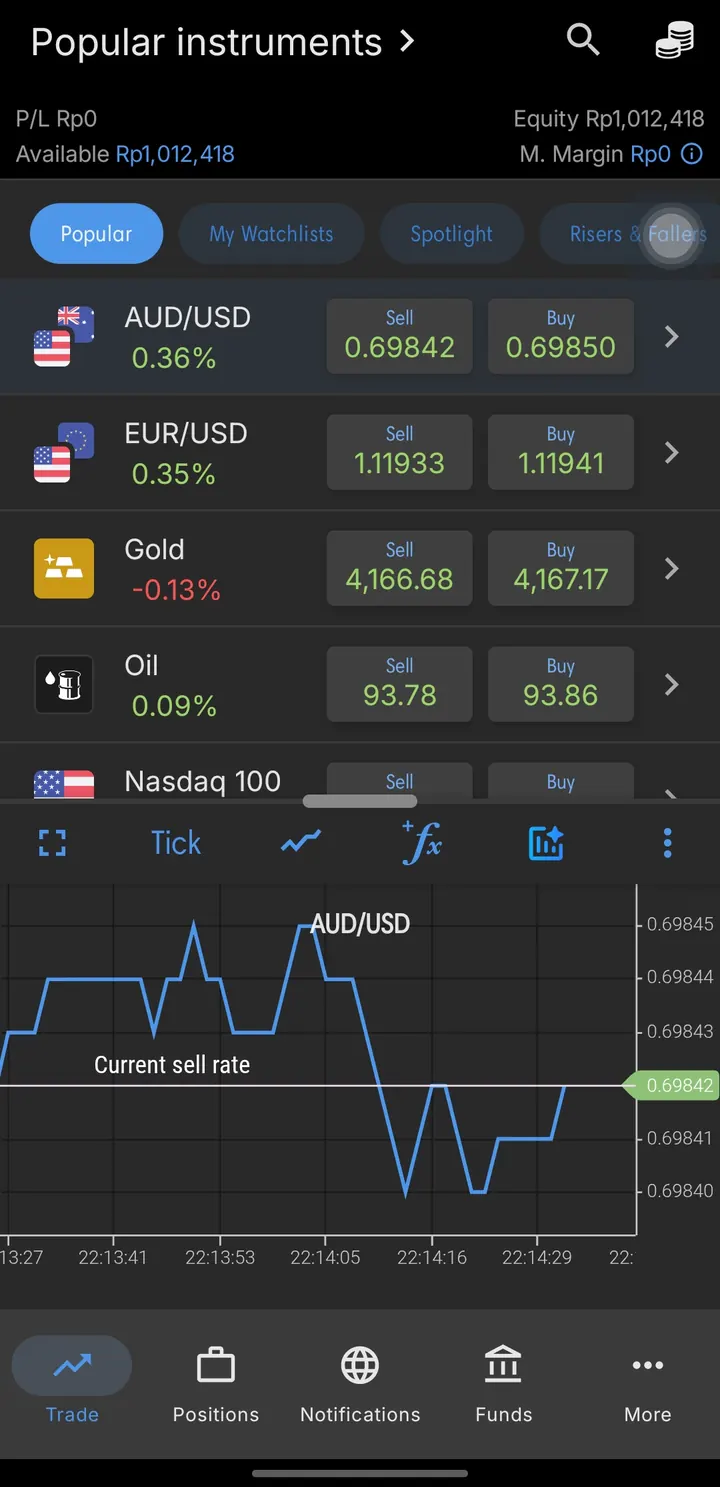Open the search magnifier icon
Viewport: 720px width, 1487px height.
pos(583,41)
